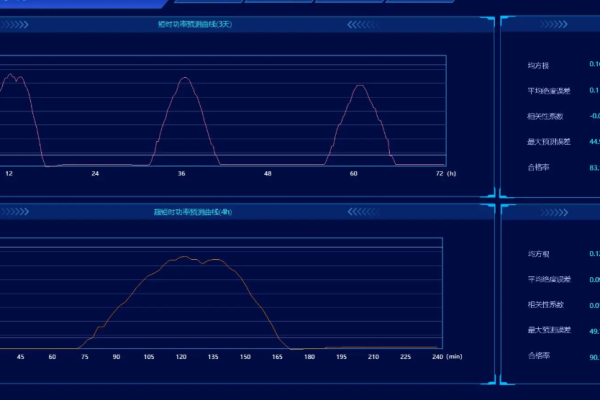Select 合格率 in the 3-day stats panel
Screen dimensions: 600x400
click(538, 167)
